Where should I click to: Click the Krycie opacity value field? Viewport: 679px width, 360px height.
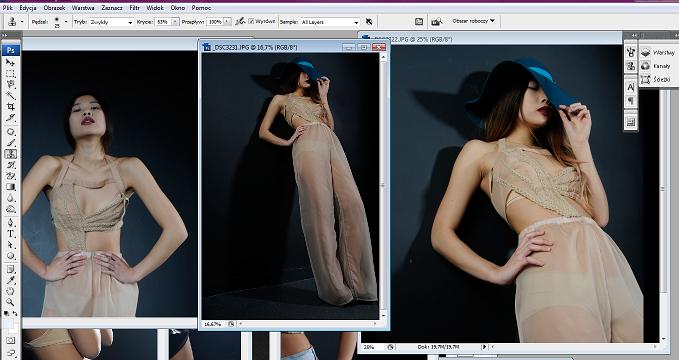tap(163, 22)
